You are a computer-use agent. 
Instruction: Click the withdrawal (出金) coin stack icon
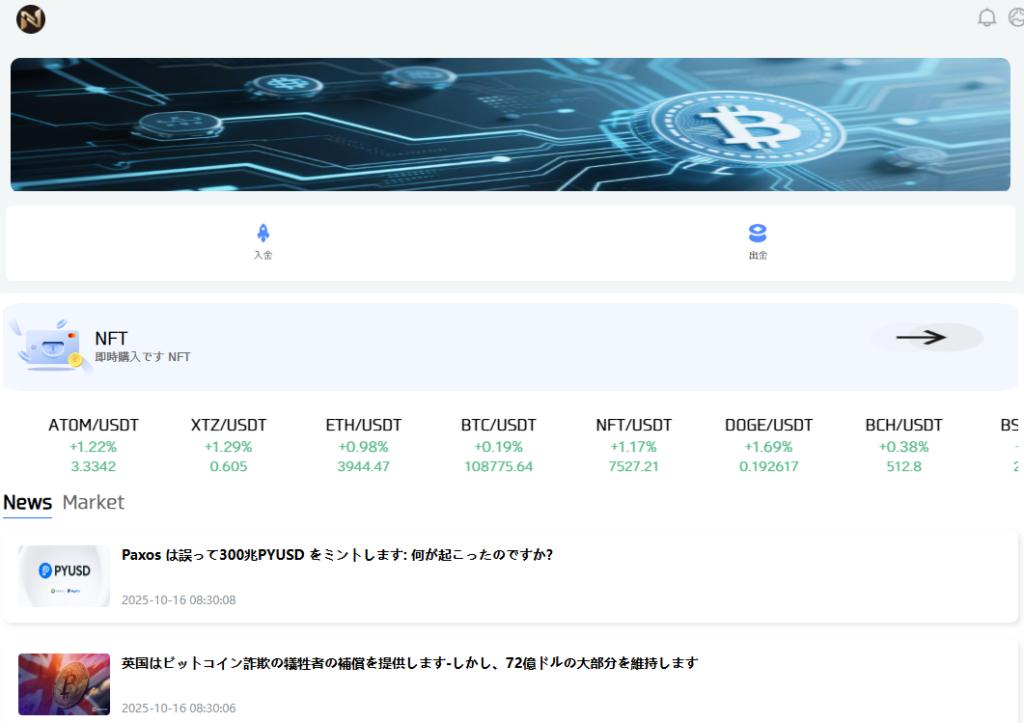[x=758, y=234]
